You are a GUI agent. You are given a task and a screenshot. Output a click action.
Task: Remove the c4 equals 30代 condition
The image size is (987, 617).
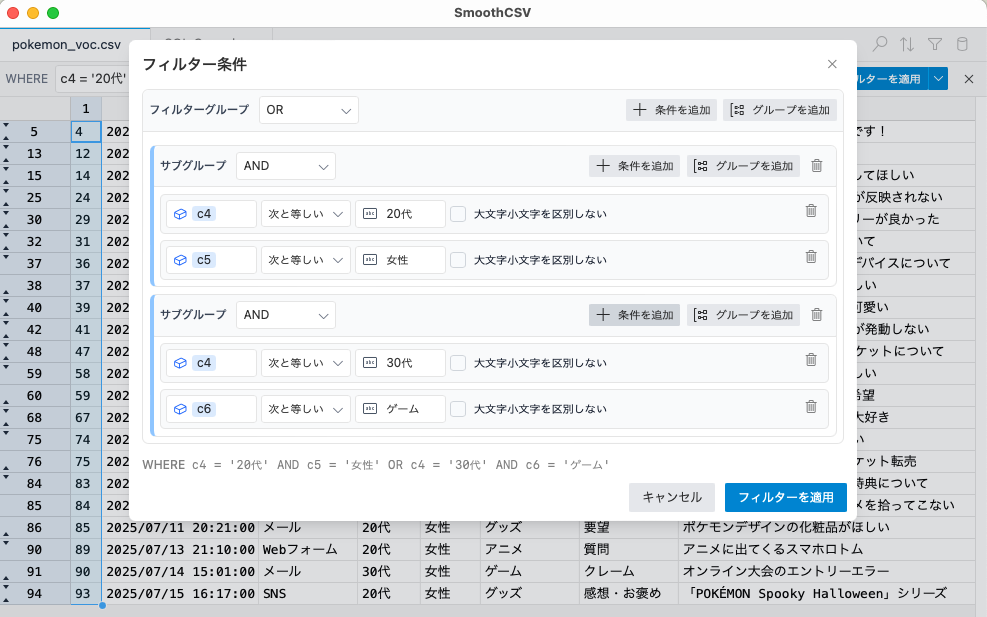point(811,360)
